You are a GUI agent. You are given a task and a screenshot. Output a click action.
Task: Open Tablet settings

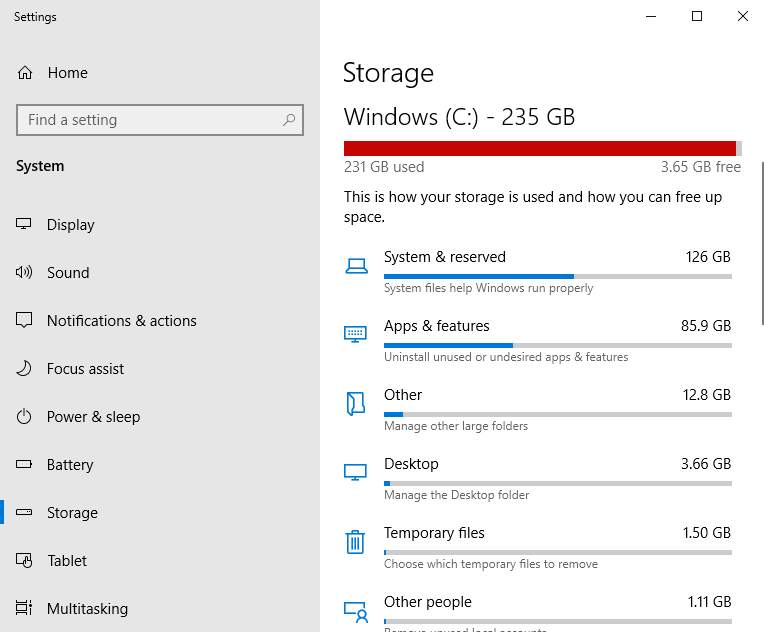160,561
